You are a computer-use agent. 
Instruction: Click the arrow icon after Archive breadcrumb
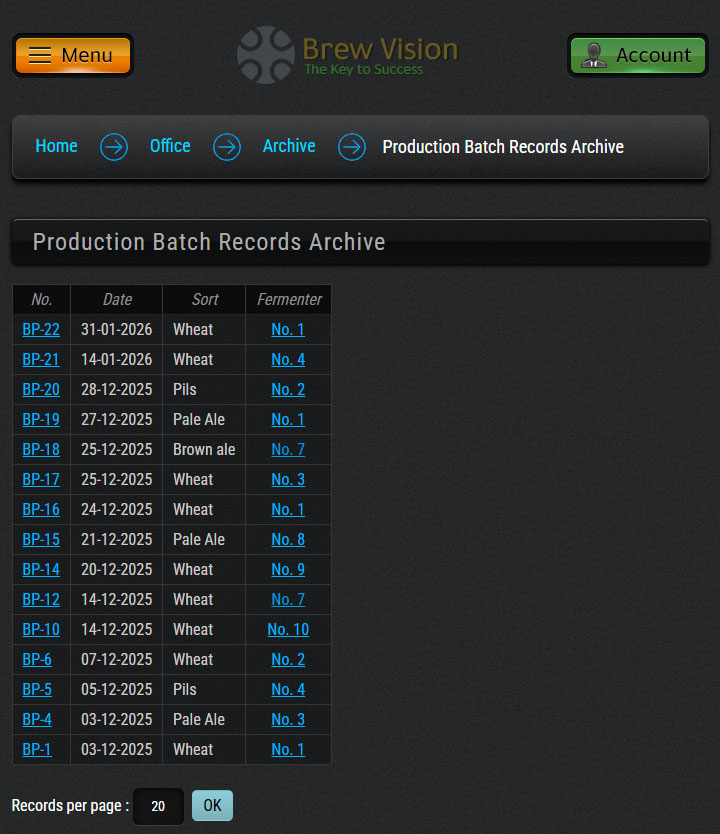pos(351,147)
